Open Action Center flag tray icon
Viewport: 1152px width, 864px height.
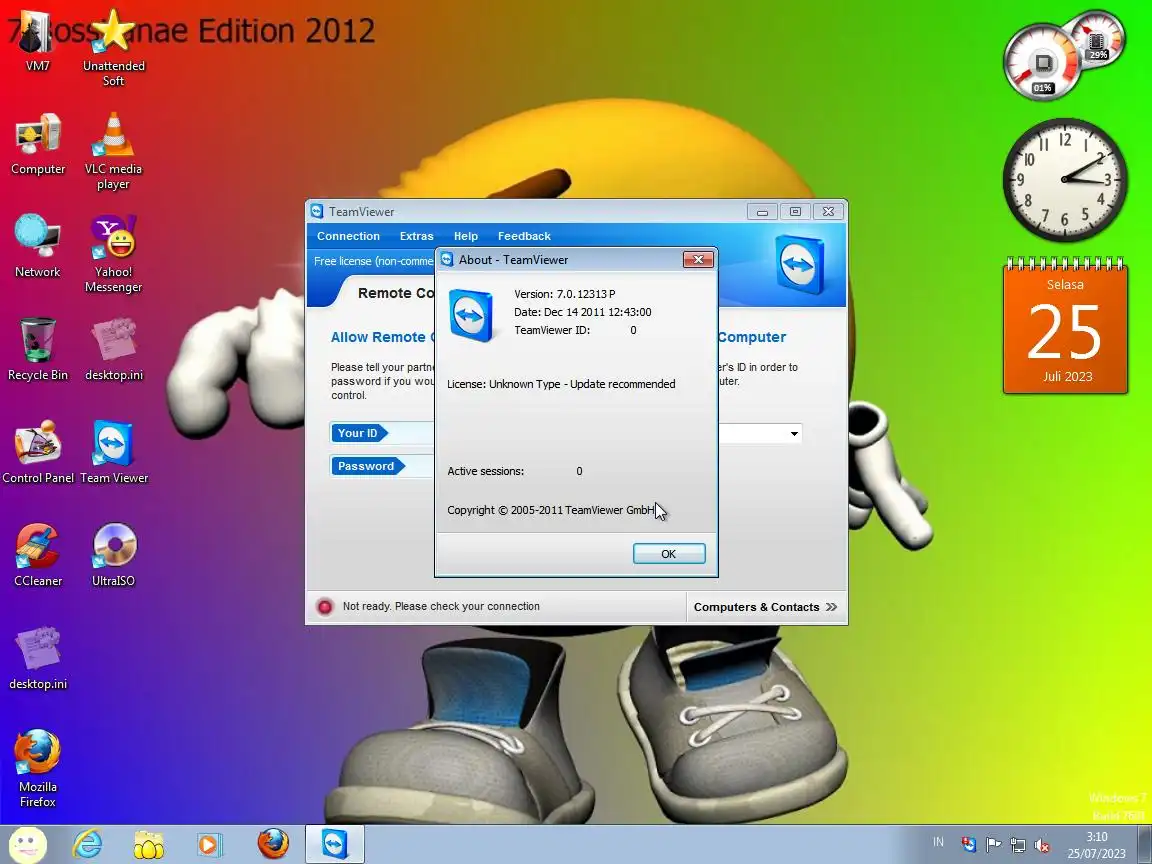[993, 844]
